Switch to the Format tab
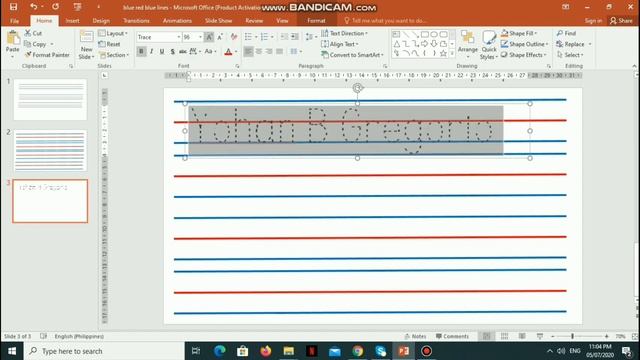The height and width of the screenshot is (360, 640). (316, 20)
